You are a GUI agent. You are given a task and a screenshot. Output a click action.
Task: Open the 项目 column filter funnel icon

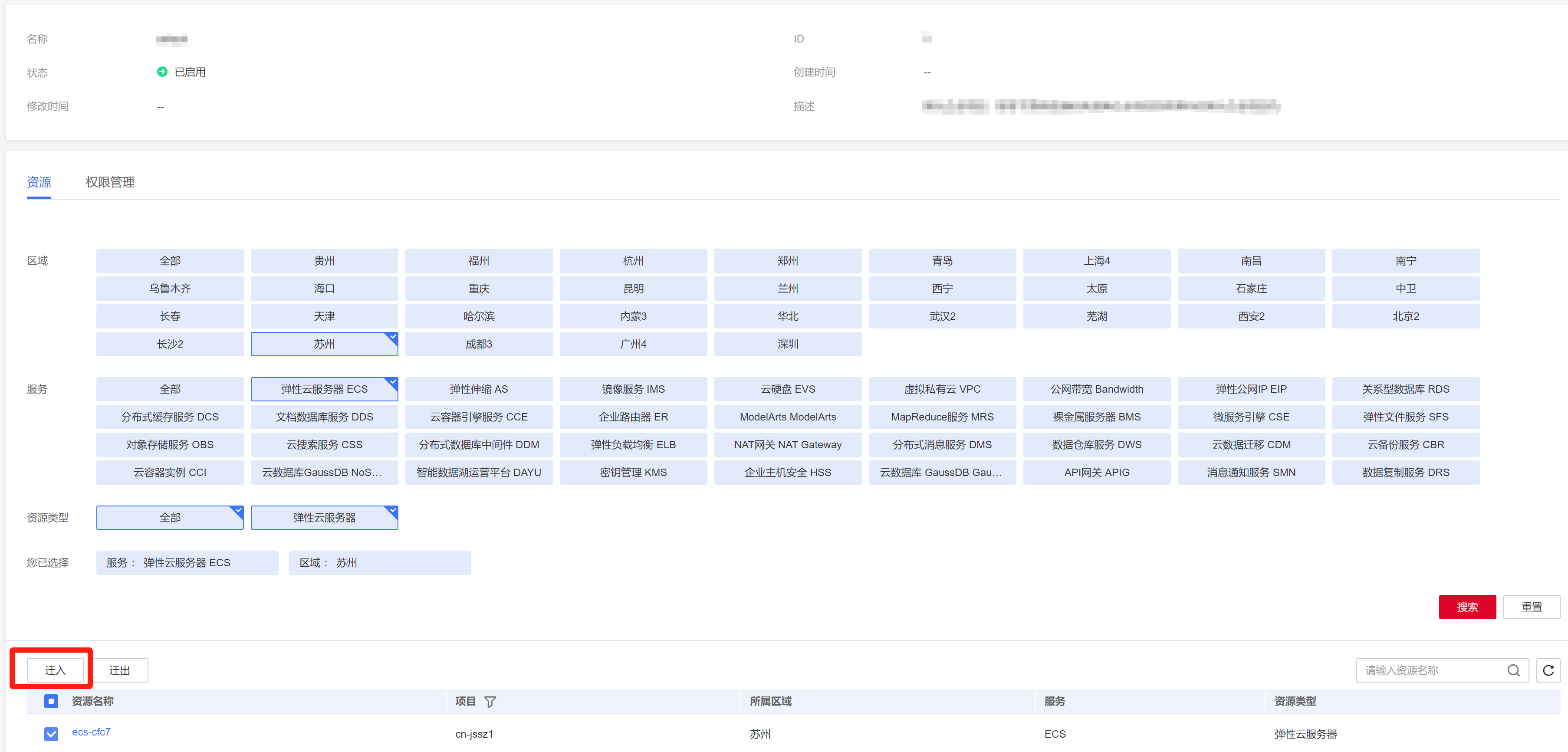pos(490,702)
